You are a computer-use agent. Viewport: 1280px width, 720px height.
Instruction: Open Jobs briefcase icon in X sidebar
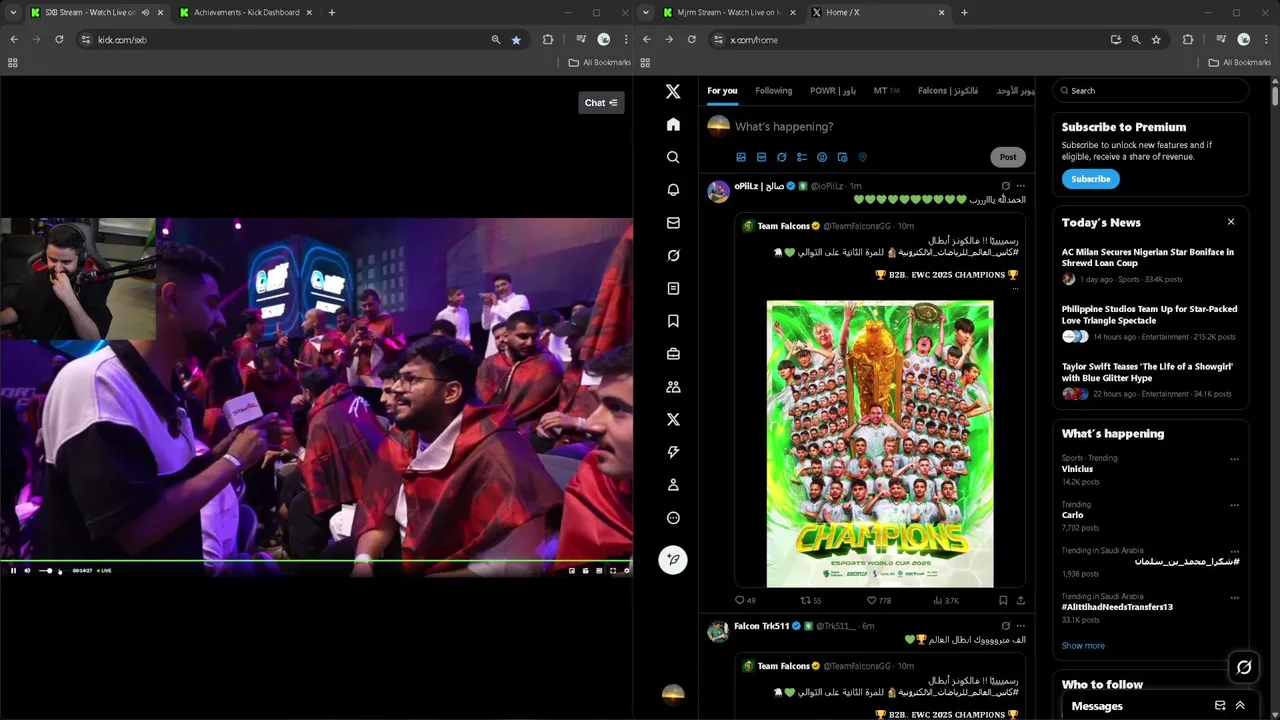[673, 354]
